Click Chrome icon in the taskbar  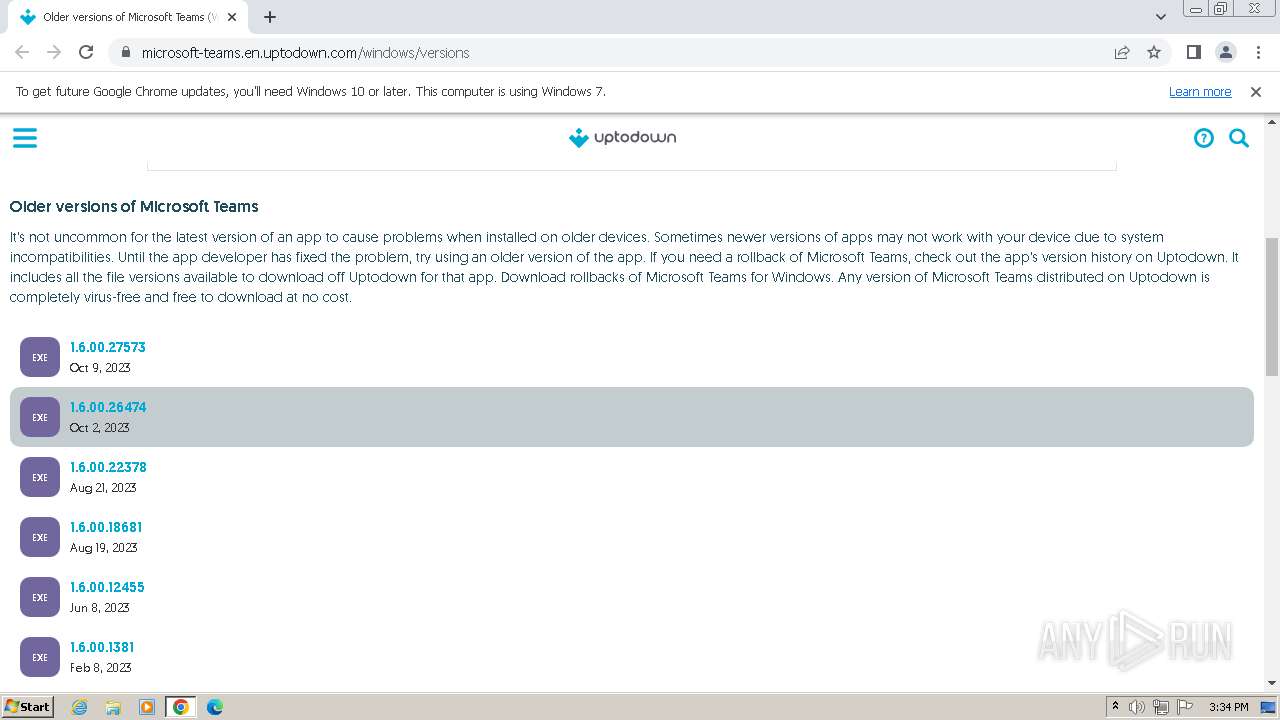click(x=181, y=707)
